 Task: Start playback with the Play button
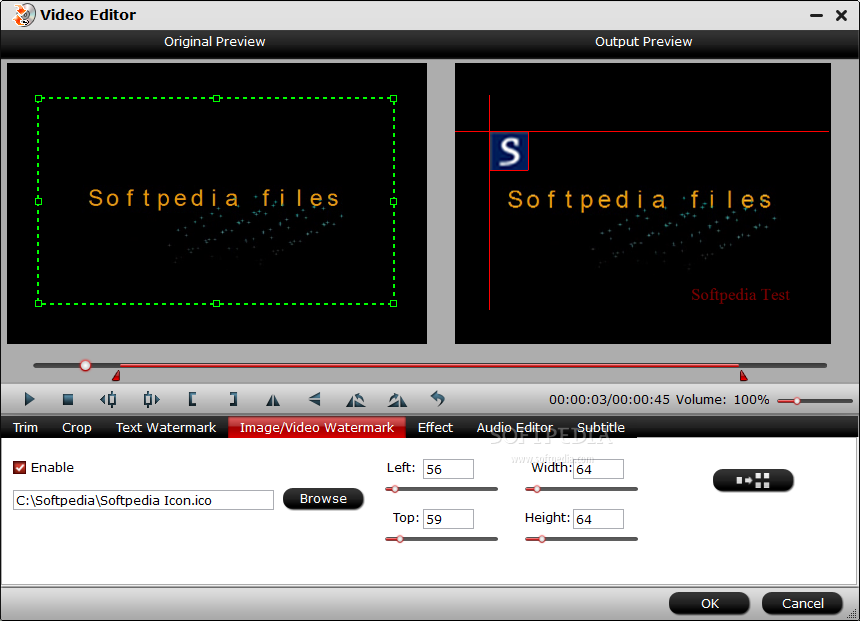tap(29, 399)
